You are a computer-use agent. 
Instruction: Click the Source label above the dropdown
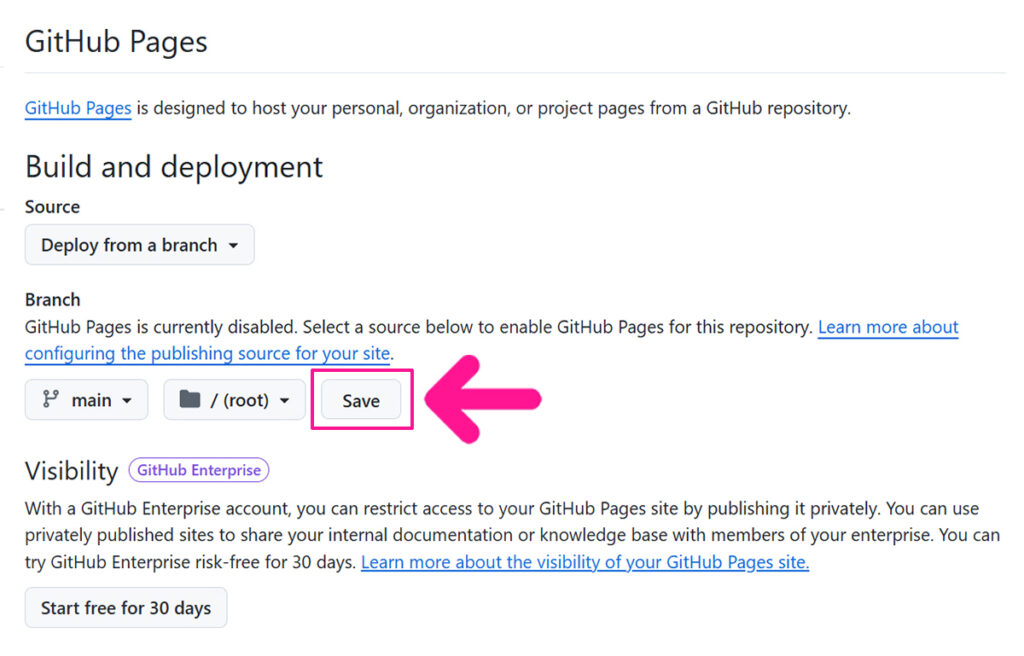pos(52,207)
